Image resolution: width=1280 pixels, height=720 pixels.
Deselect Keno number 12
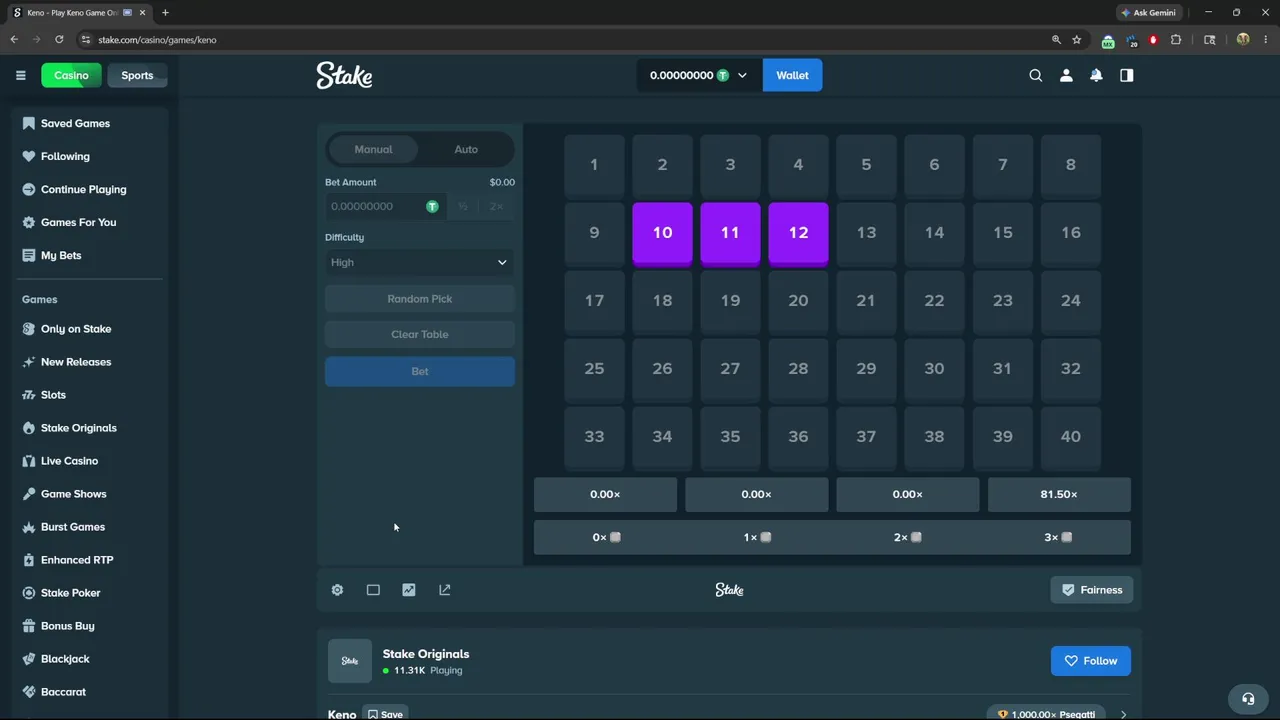click(x=798, y=234)
